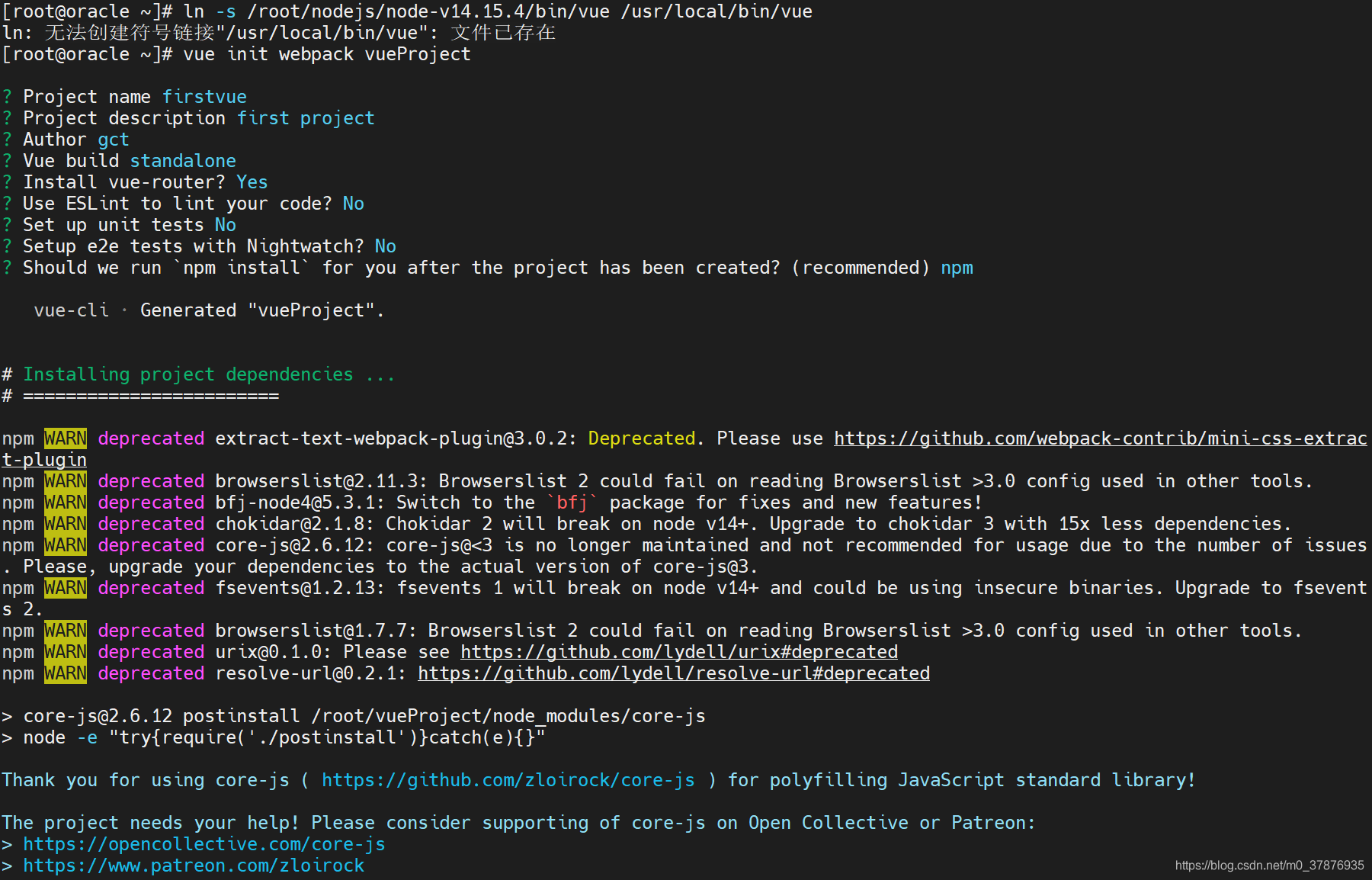The width and height of the screenshot is (1372, 880).
Task: Click the 'node -e try{require' line
Action: (274, 737)
